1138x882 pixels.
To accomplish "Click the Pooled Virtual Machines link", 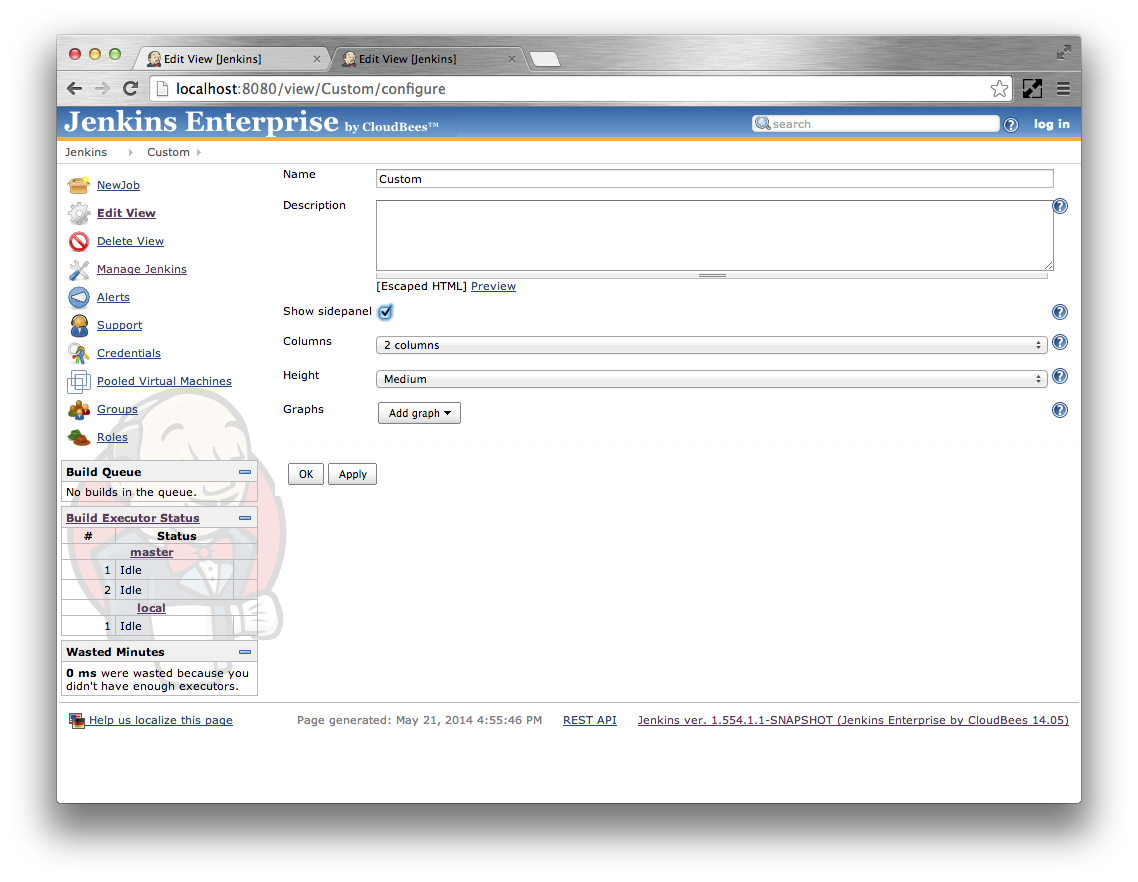I will 164,381.
